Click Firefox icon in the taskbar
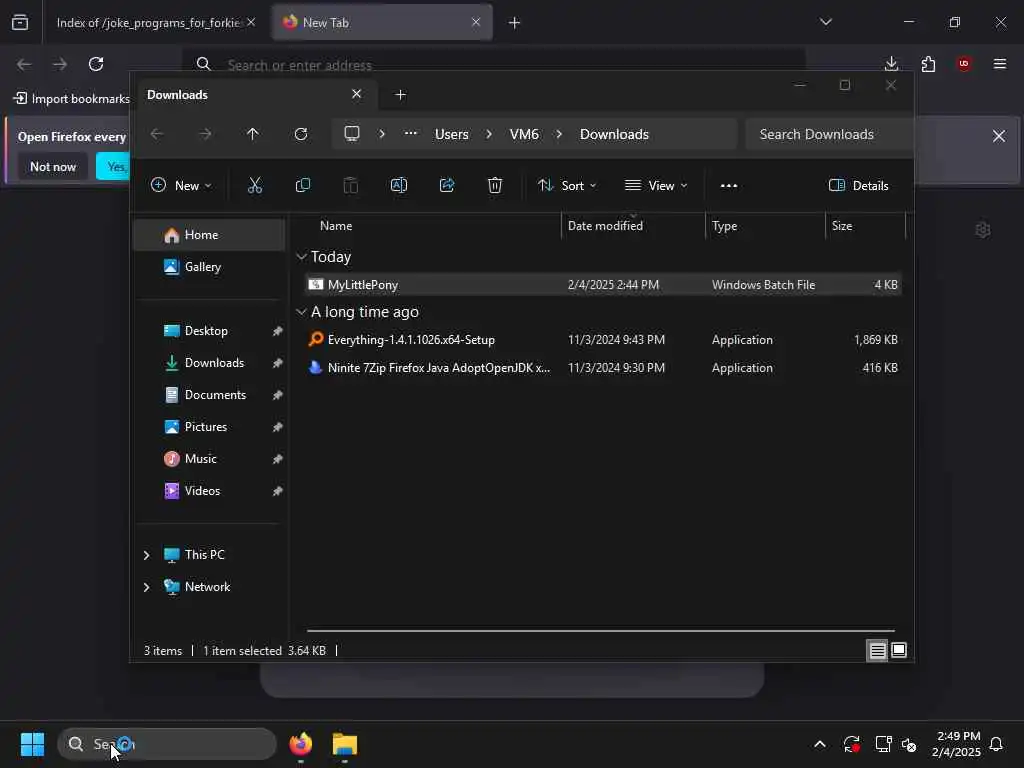Screen dimensions: 1024x768 point(301,744)
